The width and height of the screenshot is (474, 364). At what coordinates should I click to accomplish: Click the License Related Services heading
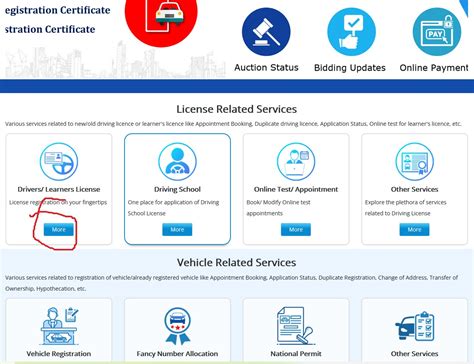click(x=237, y=109)
